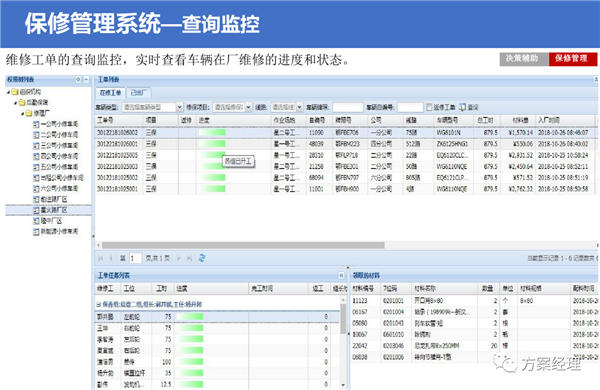Click the 材料名称 column header
Image resolution: width=600 pixels, height=390 pixels.
(444, 288)
